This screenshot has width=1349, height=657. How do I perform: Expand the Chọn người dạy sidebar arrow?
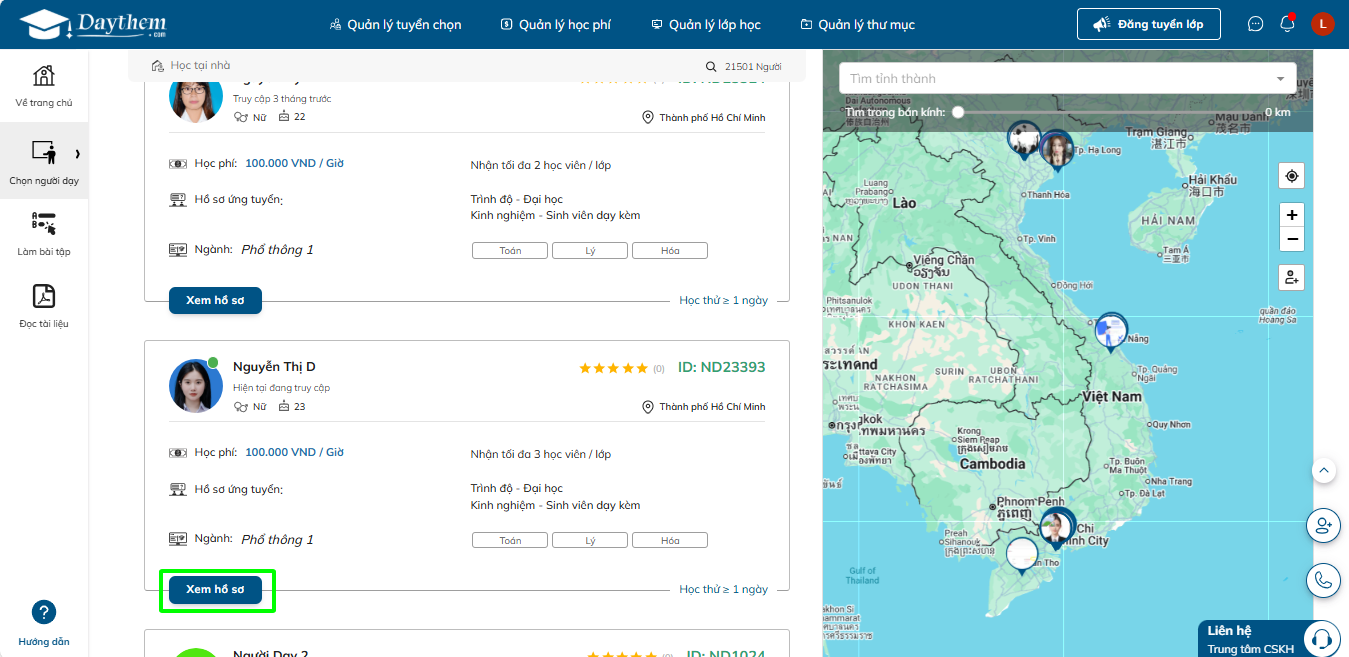pyautogui.click(x=77, y=153)
